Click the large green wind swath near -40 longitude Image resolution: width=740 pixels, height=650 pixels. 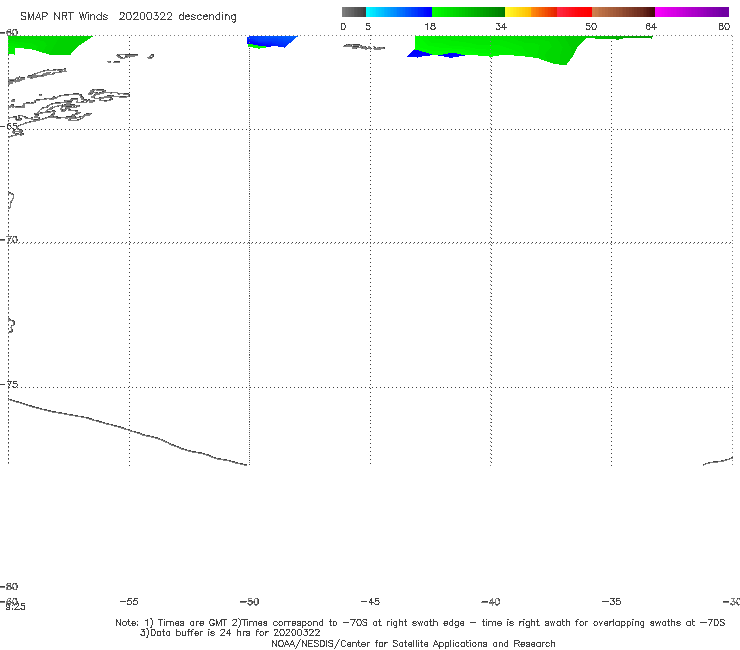click(x=500, y=46)
